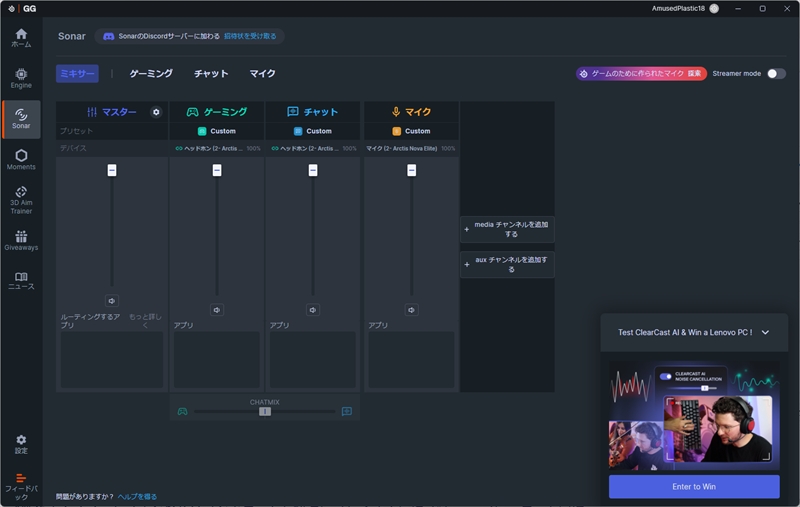This screenshot has height=507, width=800.
Task: Open the ニュース sidebar item
Action: point(21,281)
